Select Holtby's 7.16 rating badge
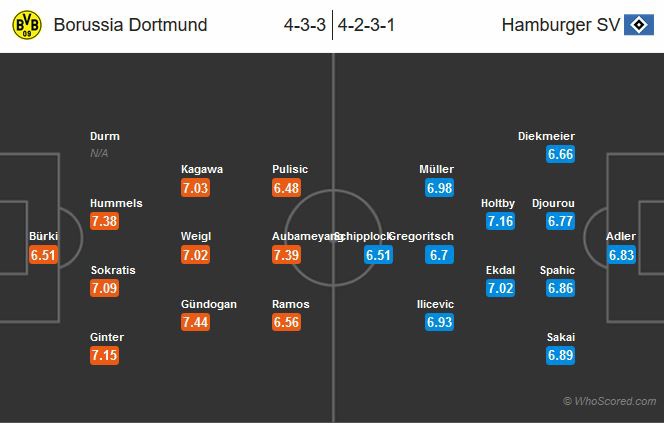Screen dimensions: 664x423 (501, 222)
